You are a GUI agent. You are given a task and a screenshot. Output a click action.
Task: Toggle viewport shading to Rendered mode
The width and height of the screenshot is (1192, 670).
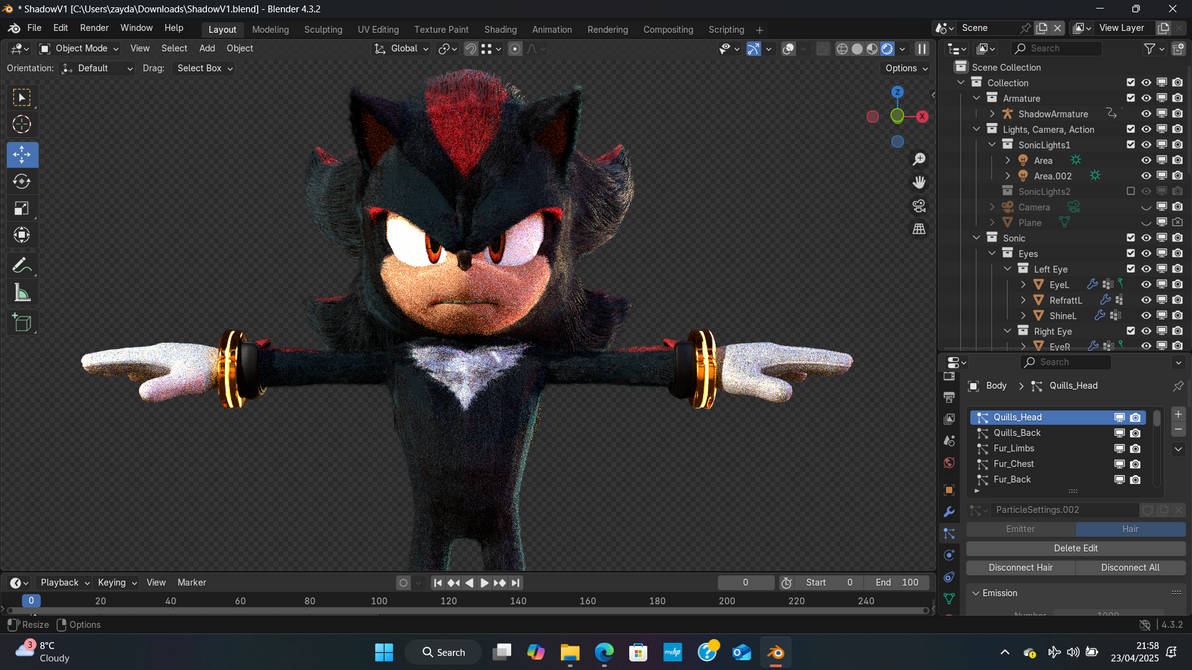[x=887, y=47]
